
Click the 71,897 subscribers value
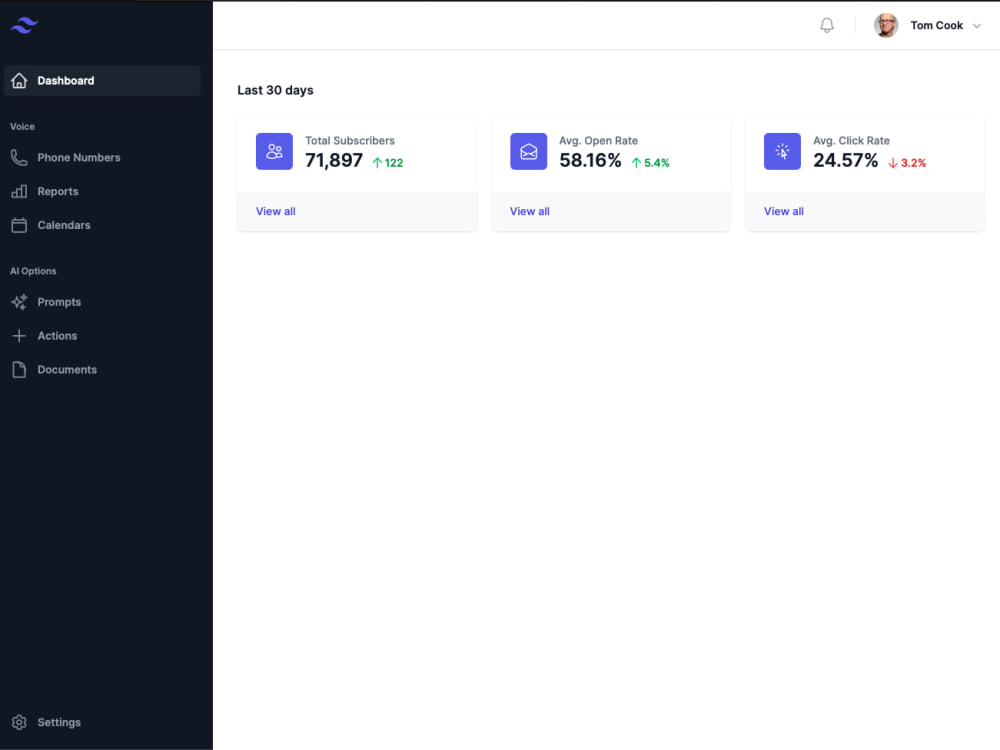pyautogui.click(x=334, y=160)
